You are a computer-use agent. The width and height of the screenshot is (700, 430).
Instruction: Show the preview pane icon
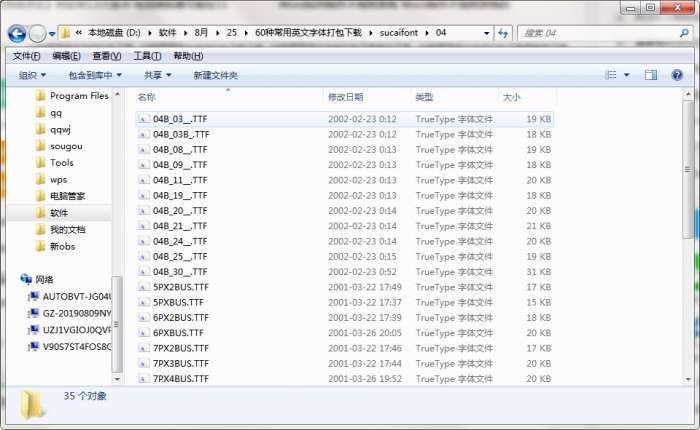click(650, 75)
